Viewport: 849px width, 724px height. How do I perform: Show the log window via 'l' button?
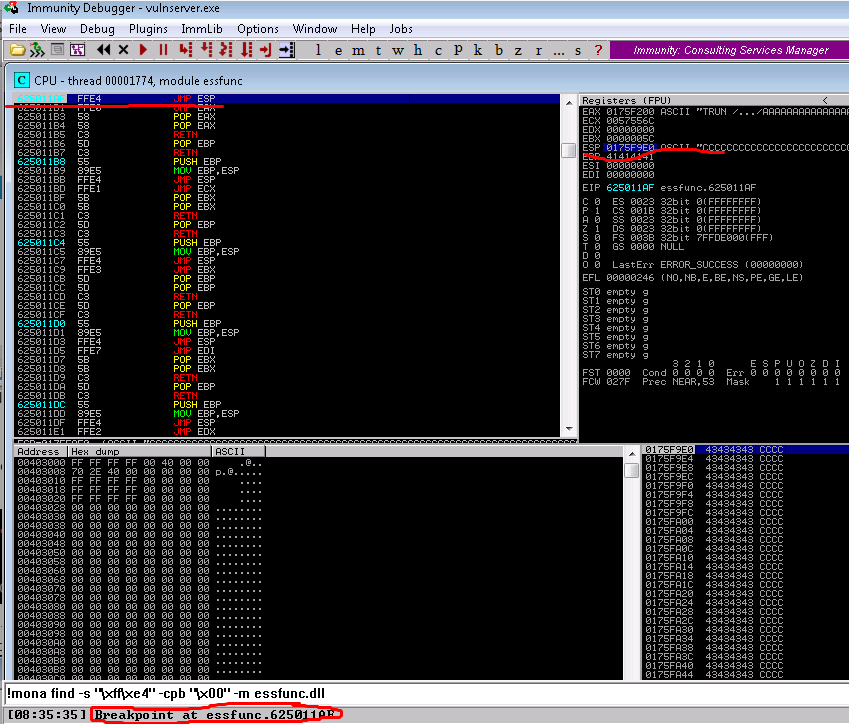pos(318,50)
